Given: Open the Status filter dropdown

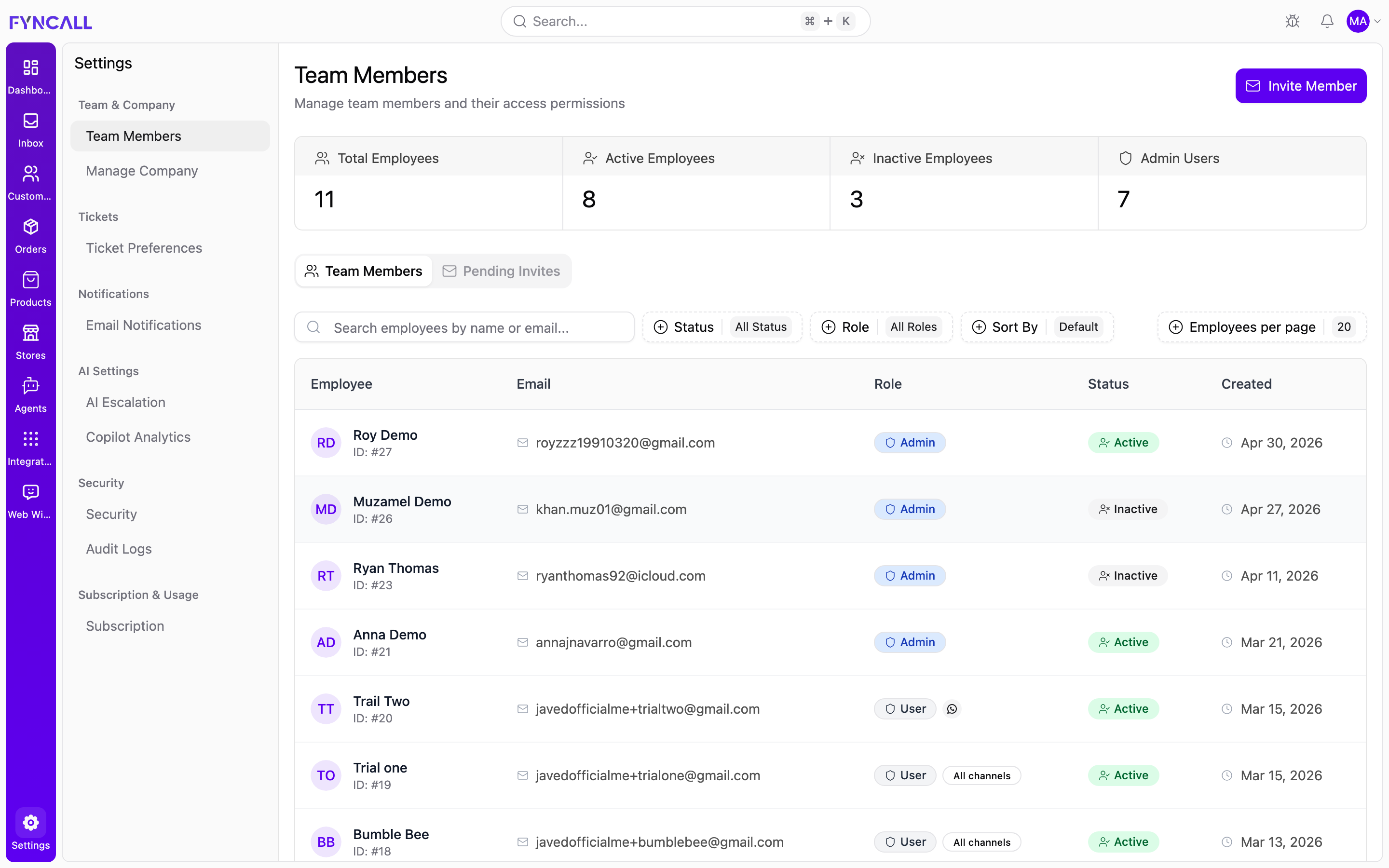Looking at the screenshot, I should pyautogui.click(x=722, y=326).
